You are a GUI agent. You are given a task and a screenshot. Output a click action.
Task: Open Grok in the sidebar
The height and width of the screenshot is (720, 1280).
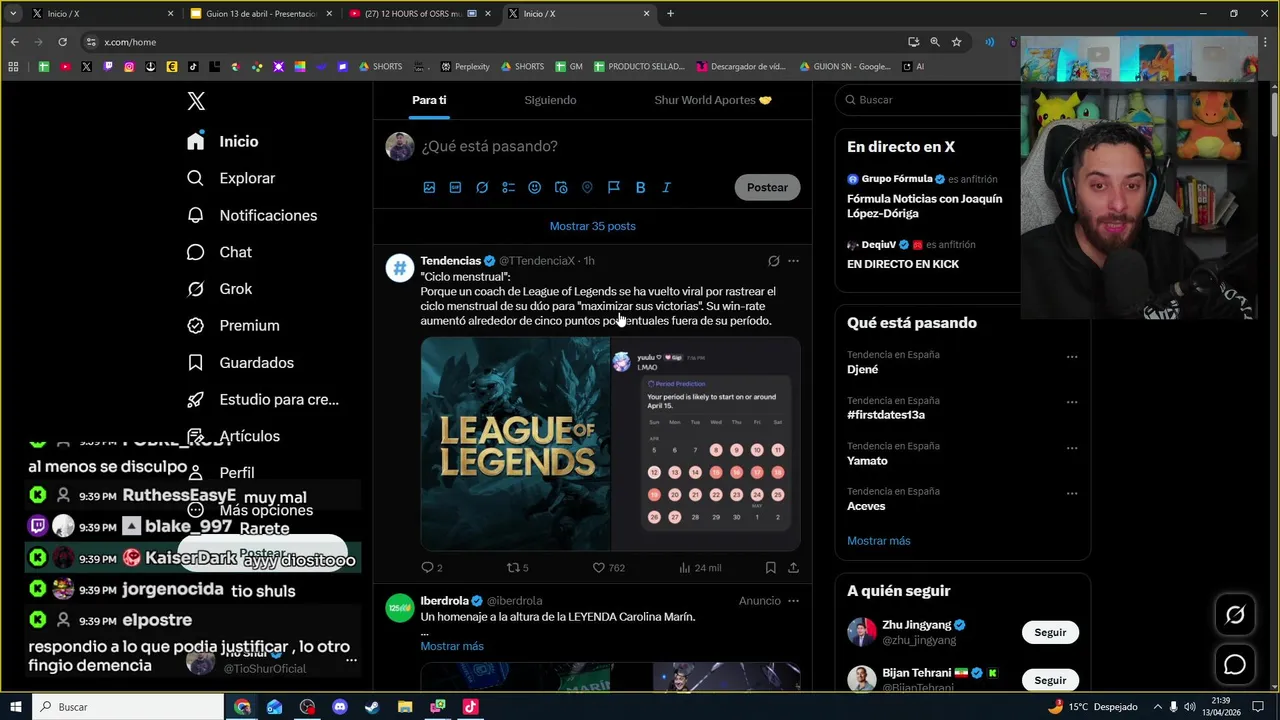coord(219,289)
